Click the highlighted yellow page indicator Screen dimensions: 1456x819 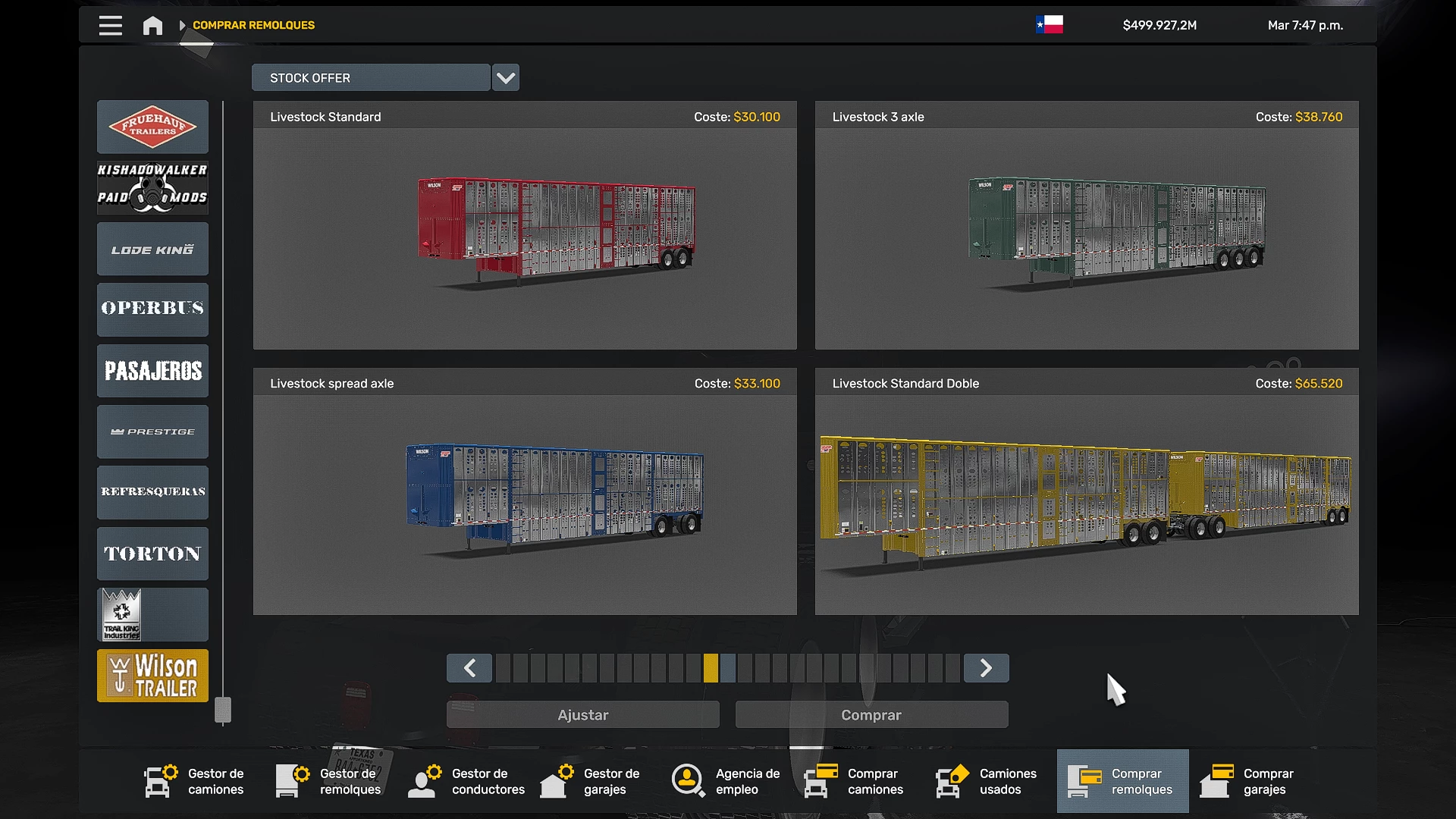(711, 668)
